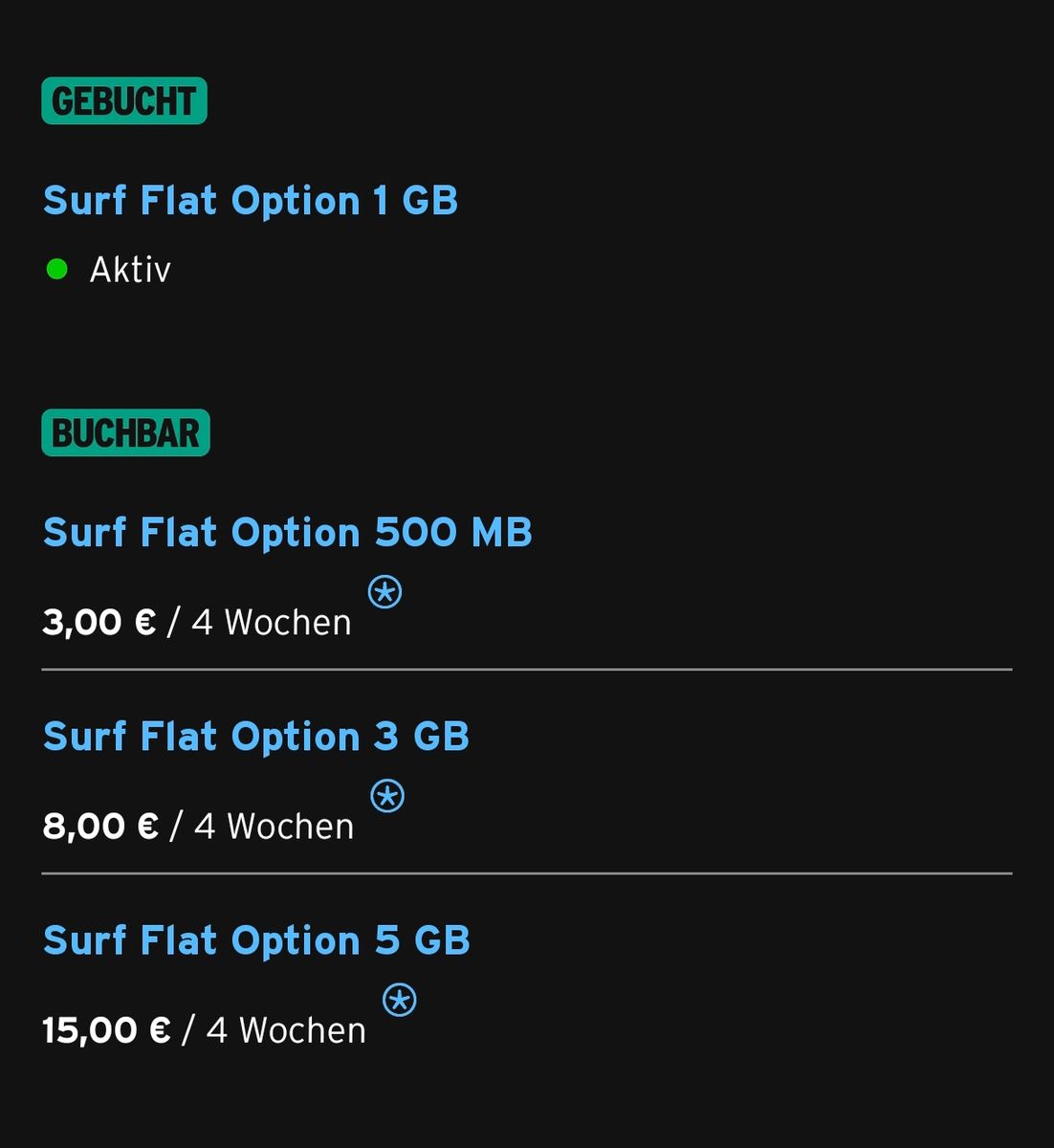Click the Aktiv status label
This screenshot has width=1054, height=1148.
(130, 270)
